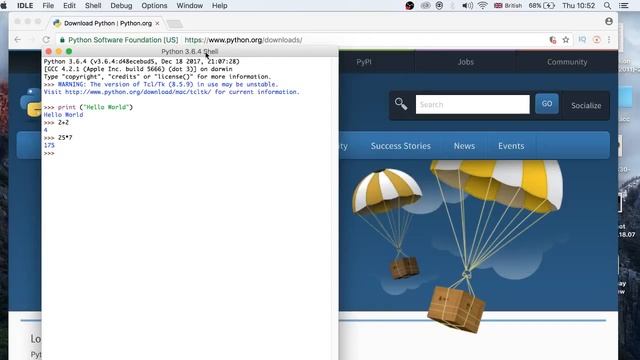Click the 2+2 input line
Viewport: 640px width, 360px height.
pos(56,122)
